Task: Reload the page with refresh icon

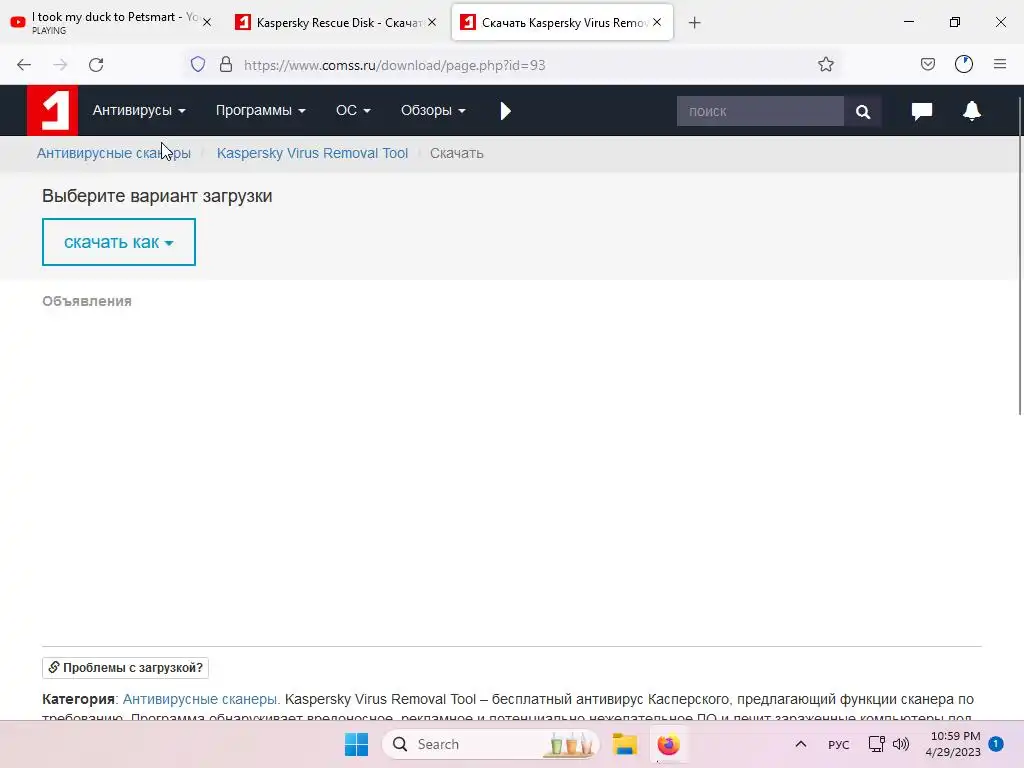Action: 96,65
